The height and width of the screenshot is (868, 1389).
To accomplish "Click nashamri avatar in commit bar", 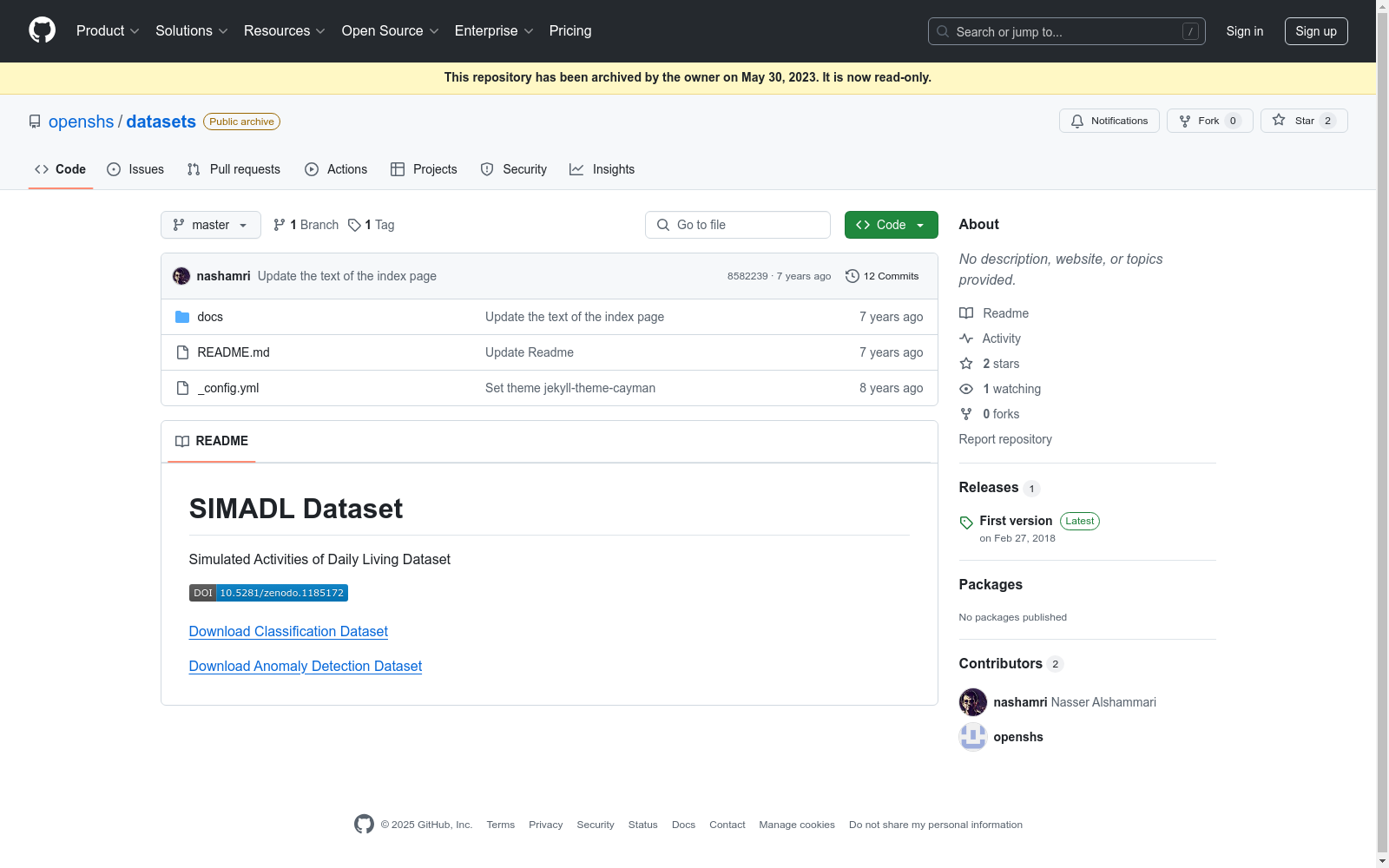I will [x=181, y=276].
